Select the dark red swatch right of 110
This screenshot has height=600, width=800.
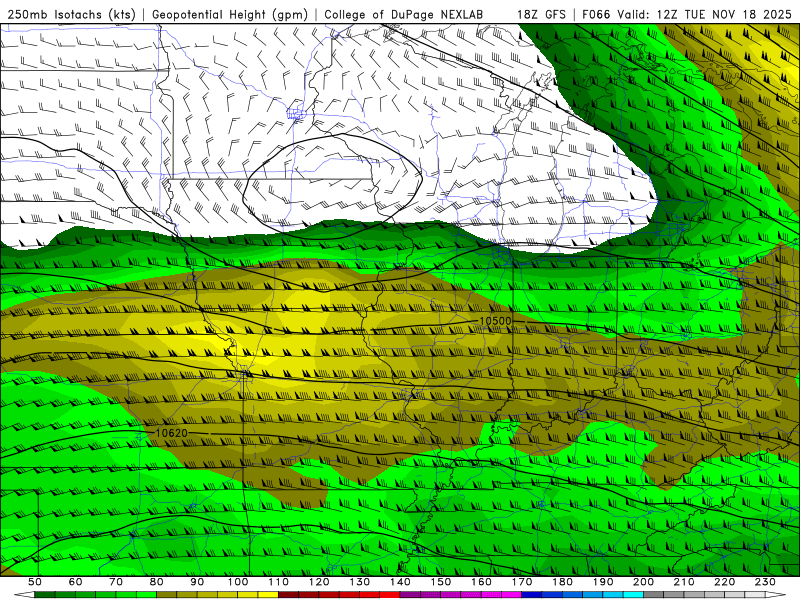(289, 595)
